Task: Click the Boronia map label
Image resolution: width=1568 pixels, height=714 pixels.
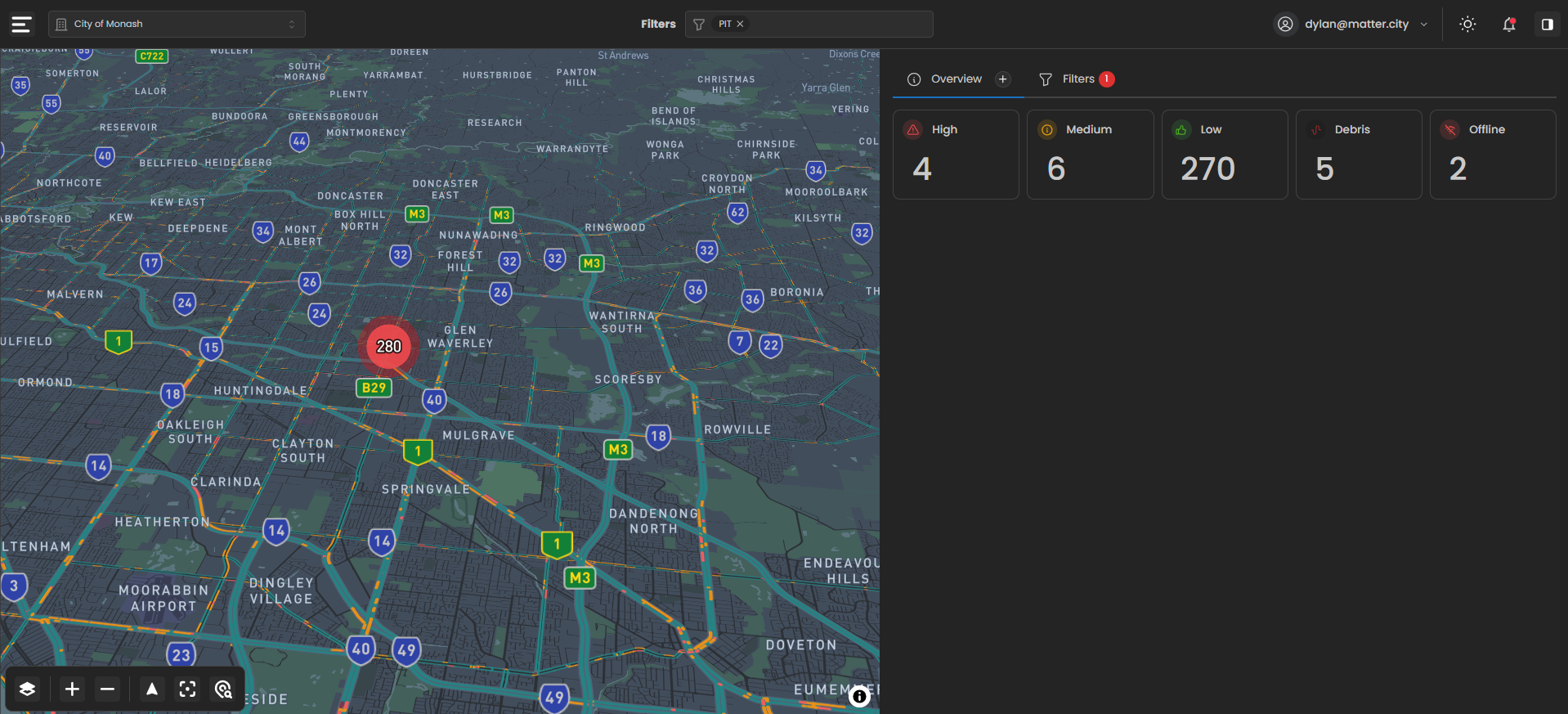Action: (x=797, y=292)
